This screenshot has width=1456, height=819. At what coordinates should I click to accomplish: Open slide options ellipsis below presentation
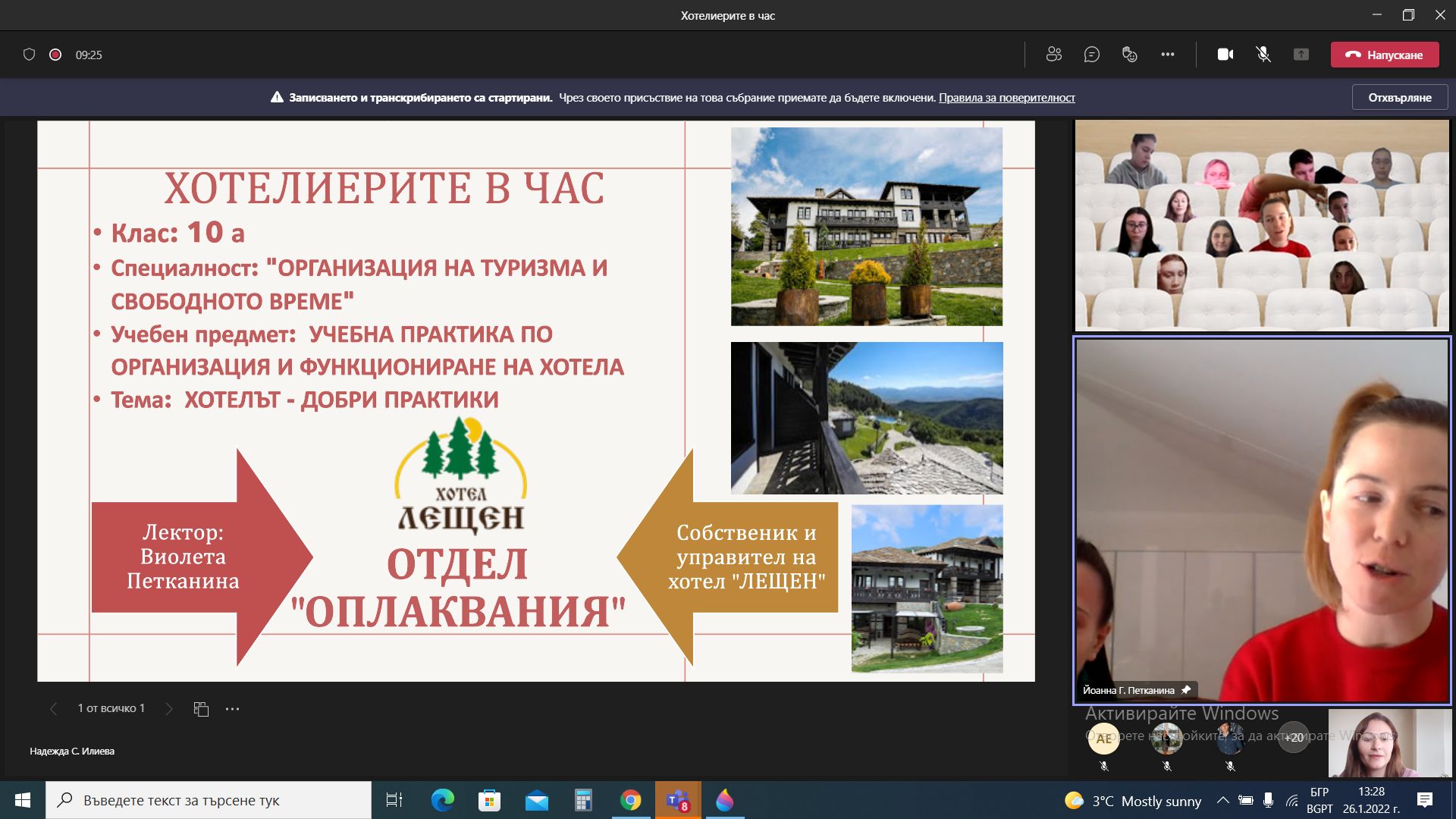[233, 709]
